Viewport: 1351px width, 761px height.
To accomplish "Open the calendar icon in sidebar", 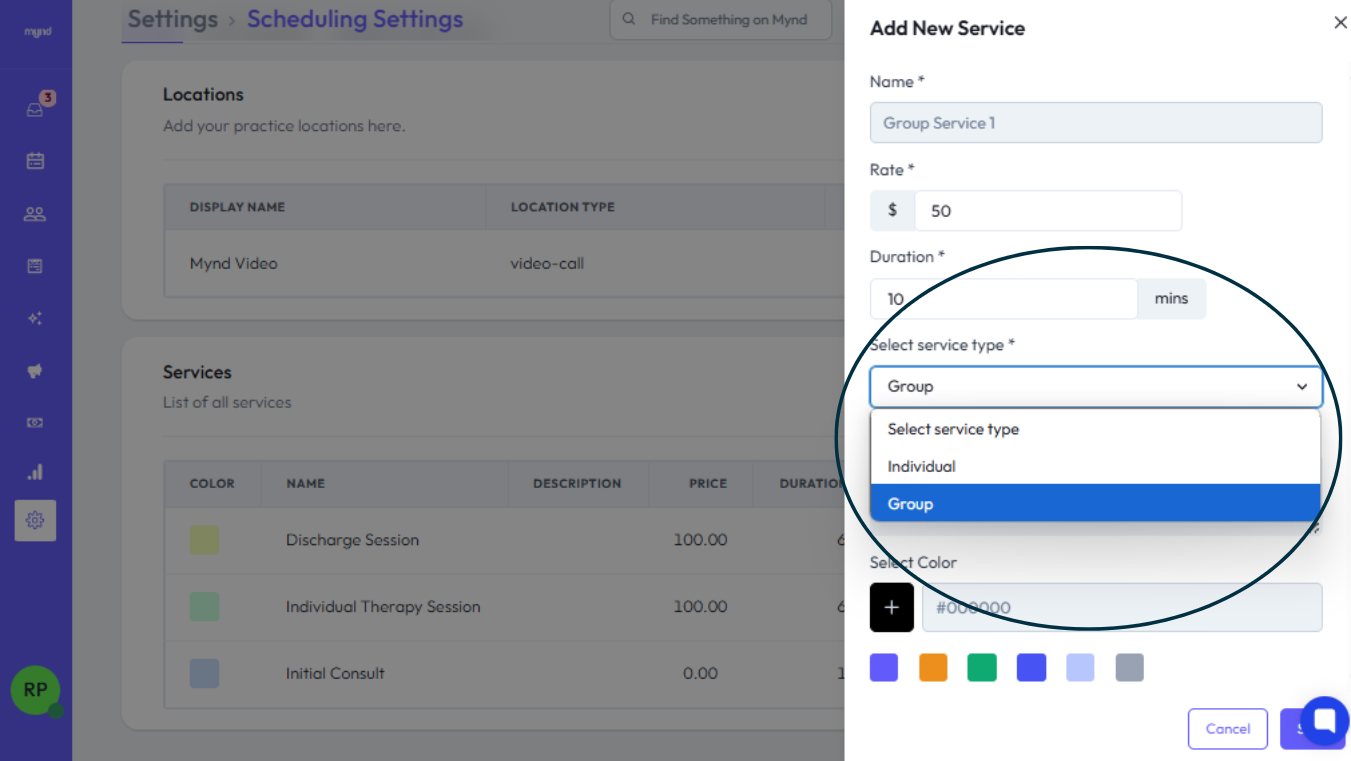I will pos(35,161).
